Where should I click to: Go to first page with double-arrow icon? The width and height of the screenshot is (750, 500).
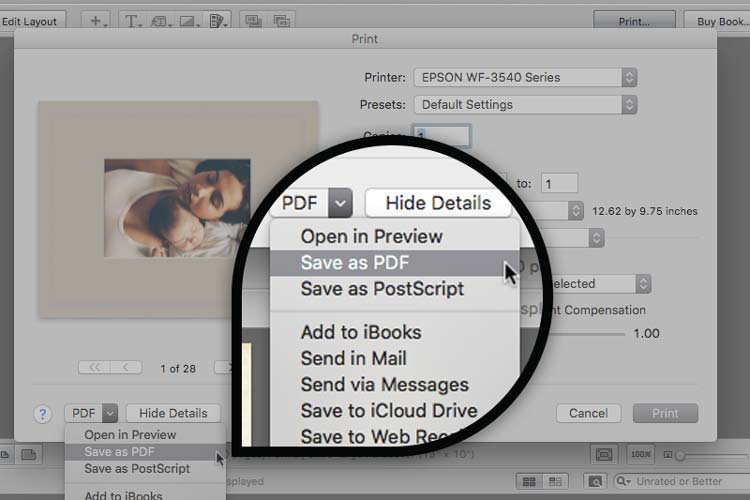tap(95, 368)
